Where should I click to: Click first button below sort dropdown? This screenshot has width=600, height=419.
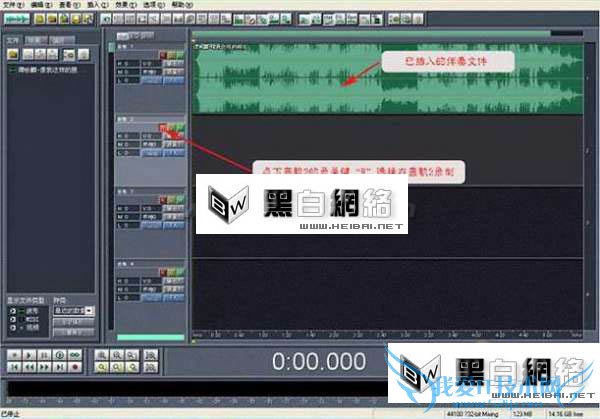pos(74,323)
